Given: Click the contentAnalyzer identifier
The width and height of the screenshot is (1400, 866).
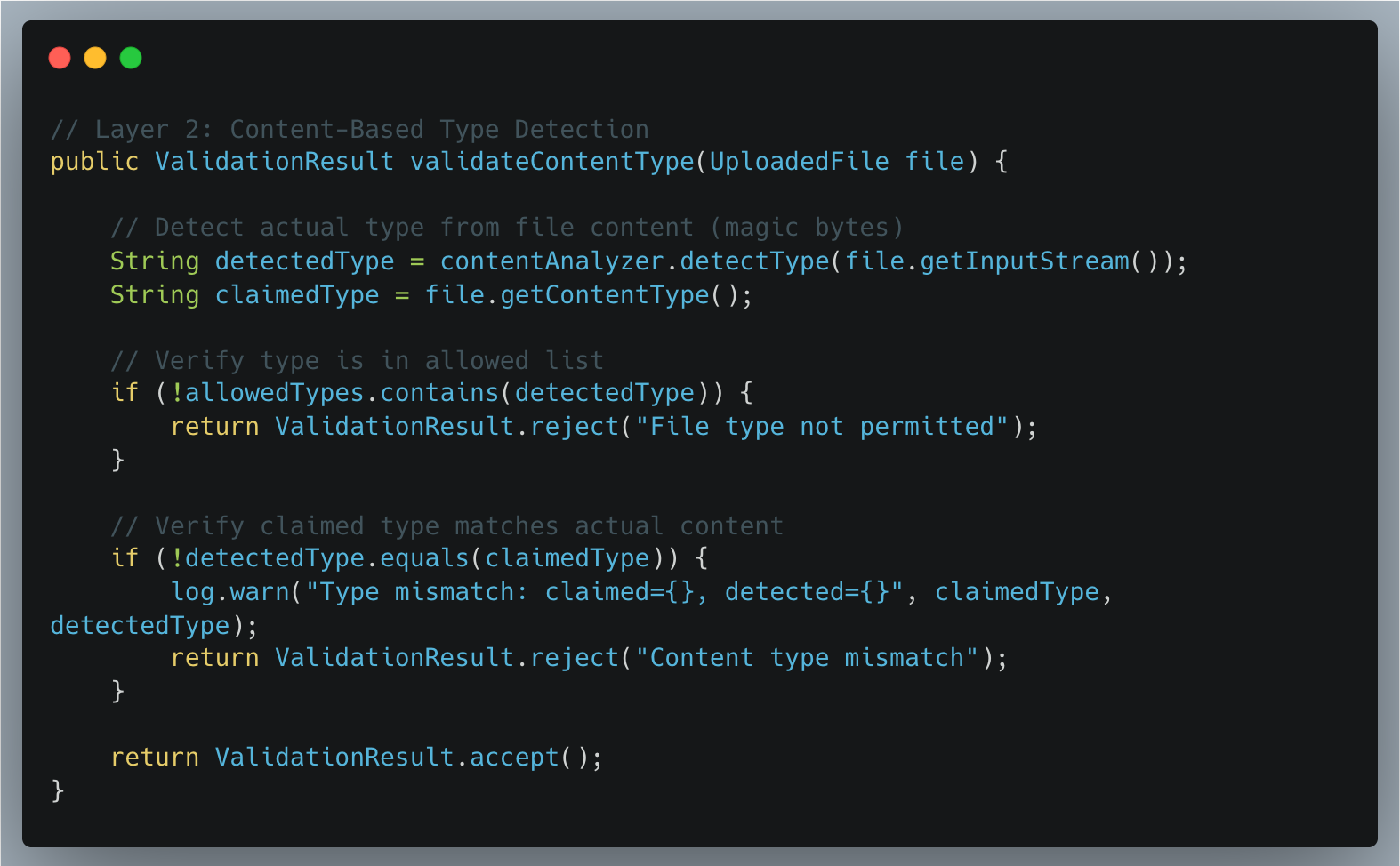Looking at the screenshot, I should [x=551, y=261].
